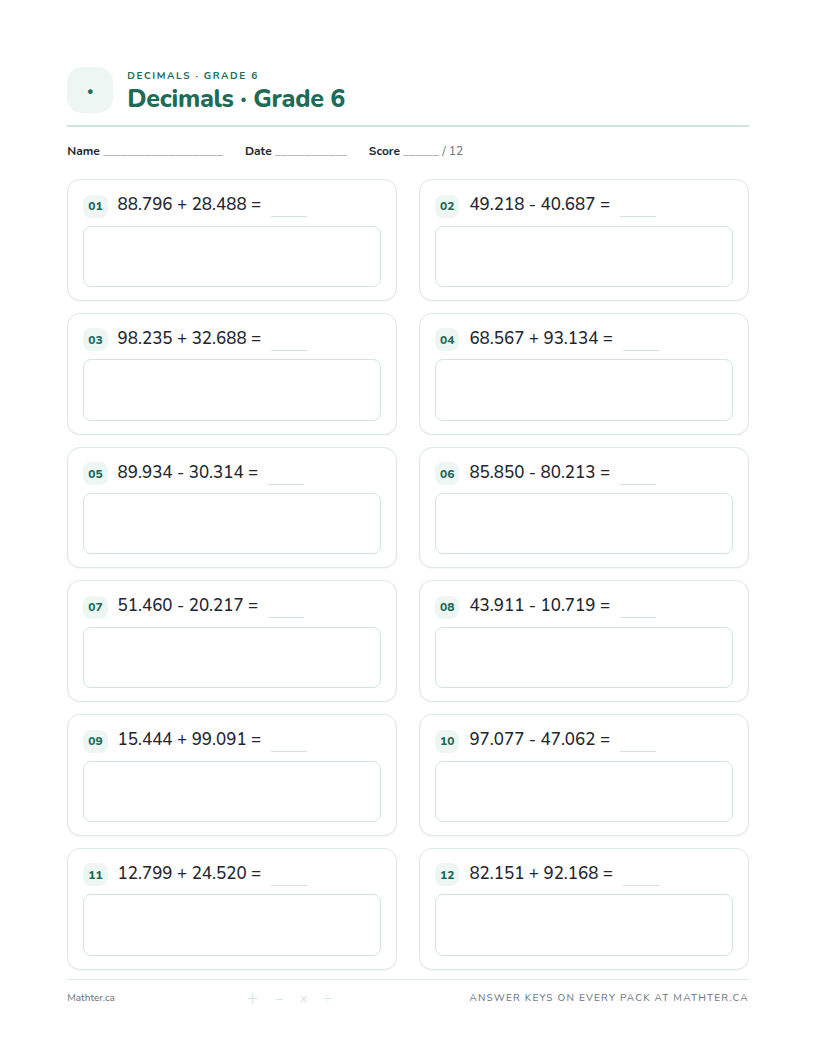Click the 07 problem number badge
The image size is (816, 1056).
point(96,607)
